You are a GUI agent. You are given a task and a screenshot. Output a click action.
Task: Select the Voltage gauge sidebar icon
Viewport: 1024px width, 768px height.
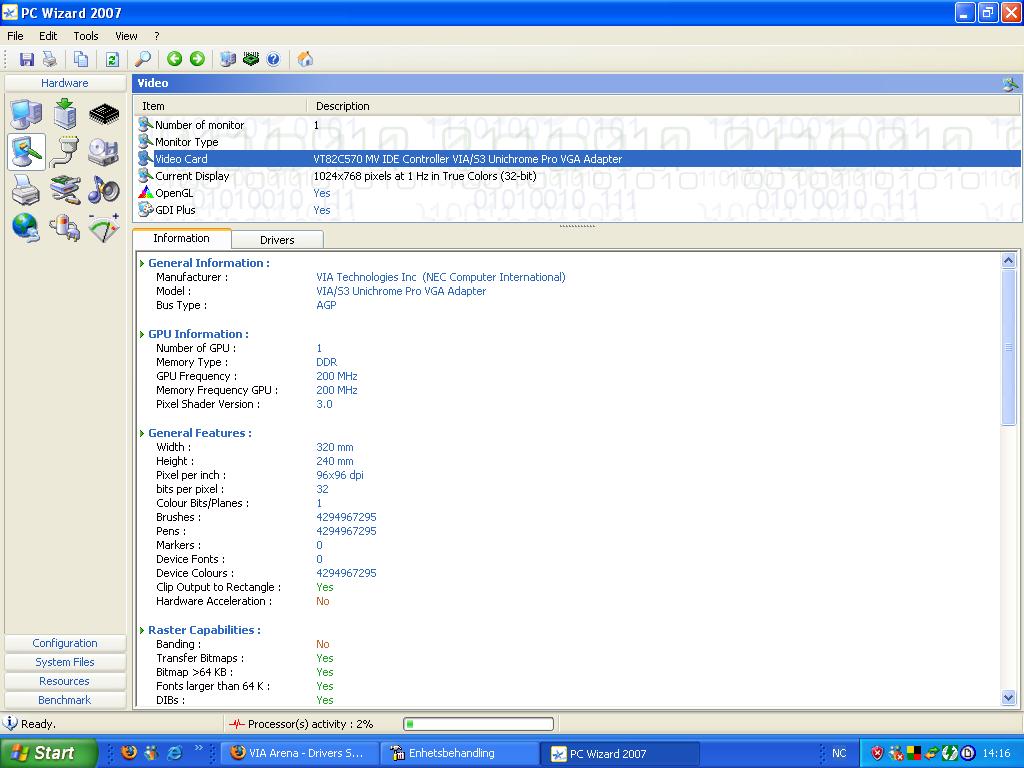(x=104, y=228)
